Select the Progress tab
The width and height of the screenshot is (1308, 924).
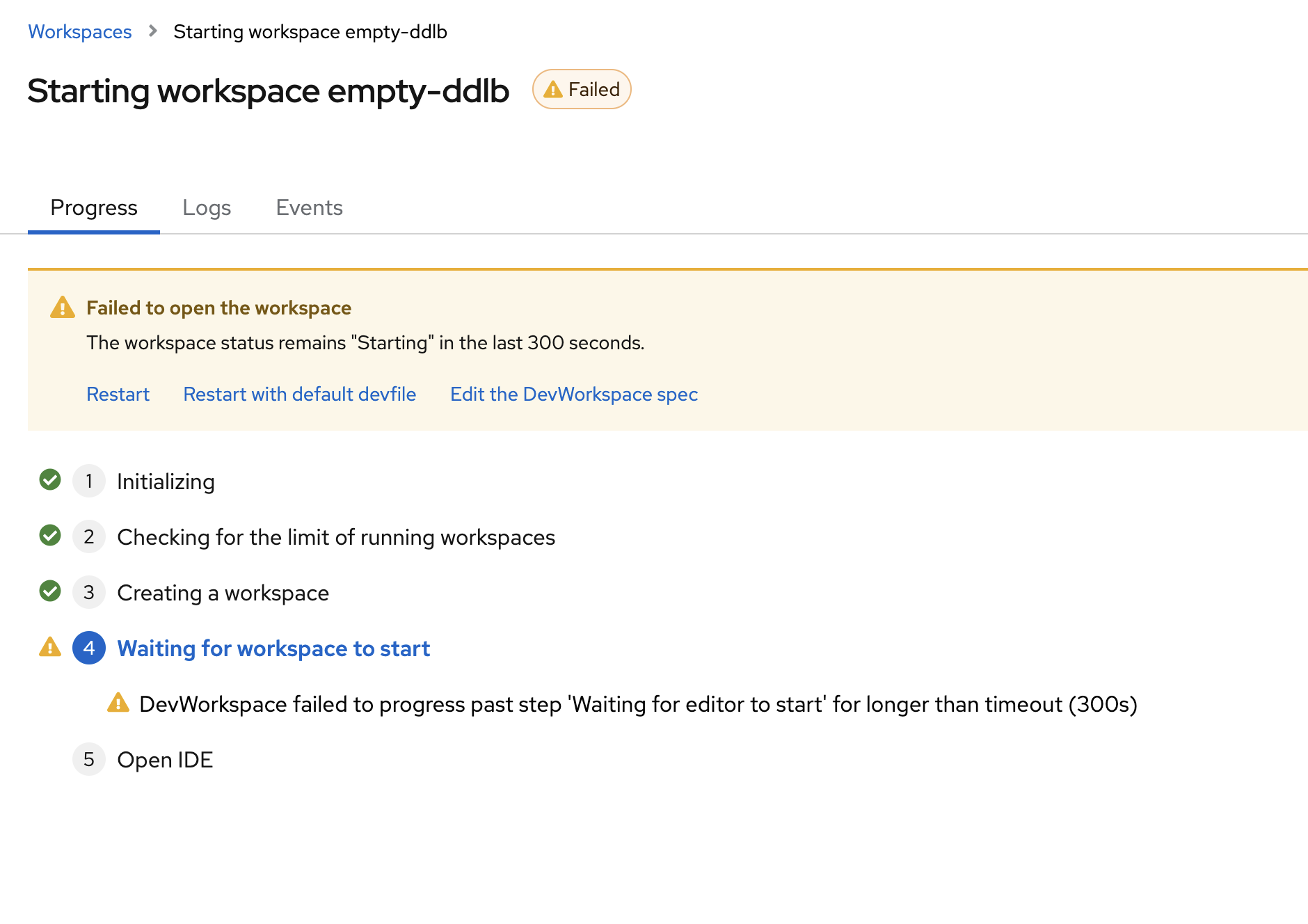coord(94,208)
